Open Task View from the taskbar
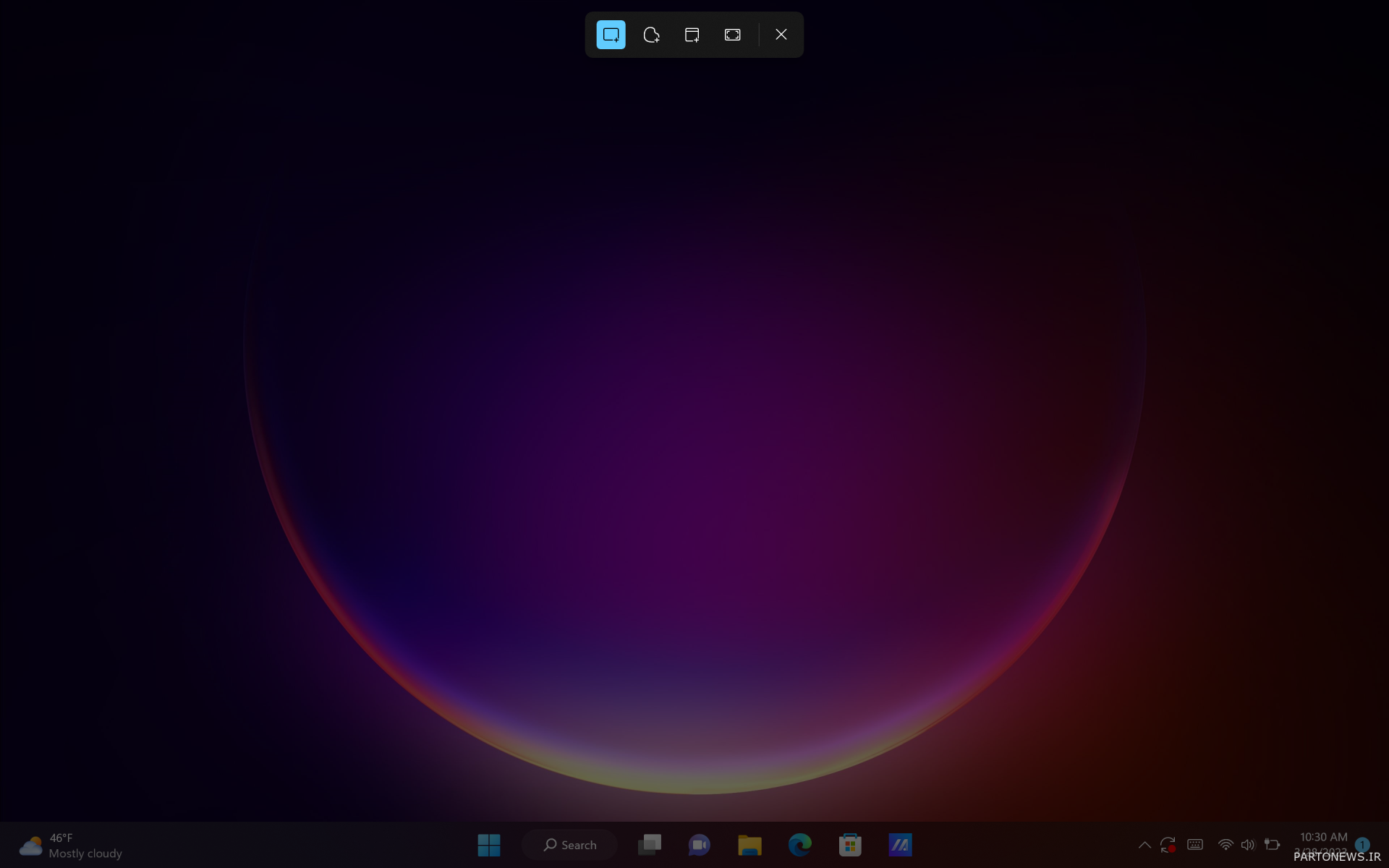 coord(649,845)
